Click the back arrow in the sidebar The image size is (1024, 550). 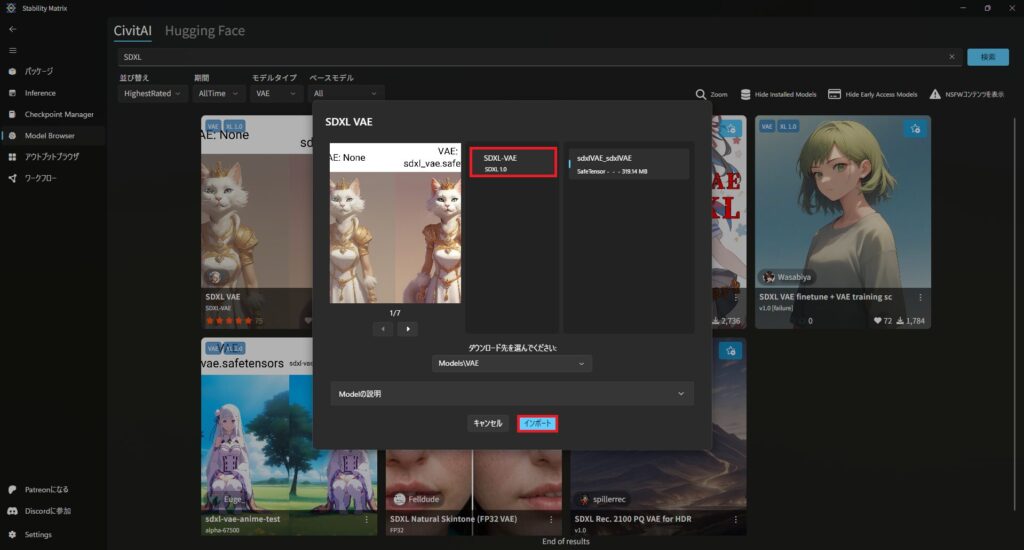click(12, 29)
